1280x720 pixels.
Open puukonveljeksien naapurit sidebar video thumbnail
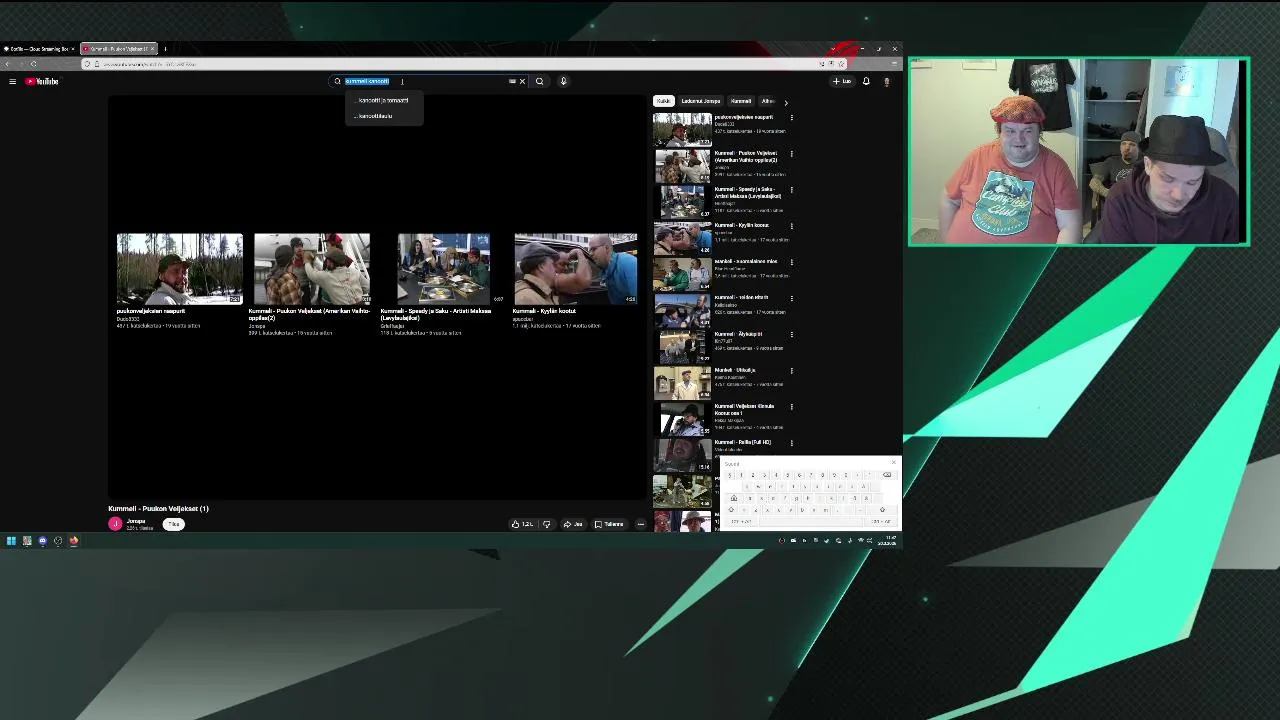pos(682,129)
